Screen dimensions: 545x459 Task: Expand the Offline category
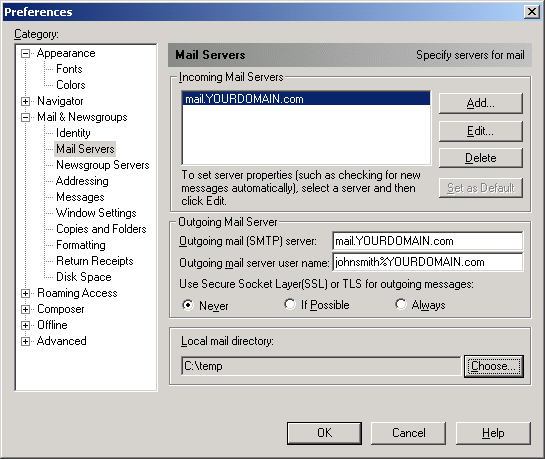click(x=25, y=326)
